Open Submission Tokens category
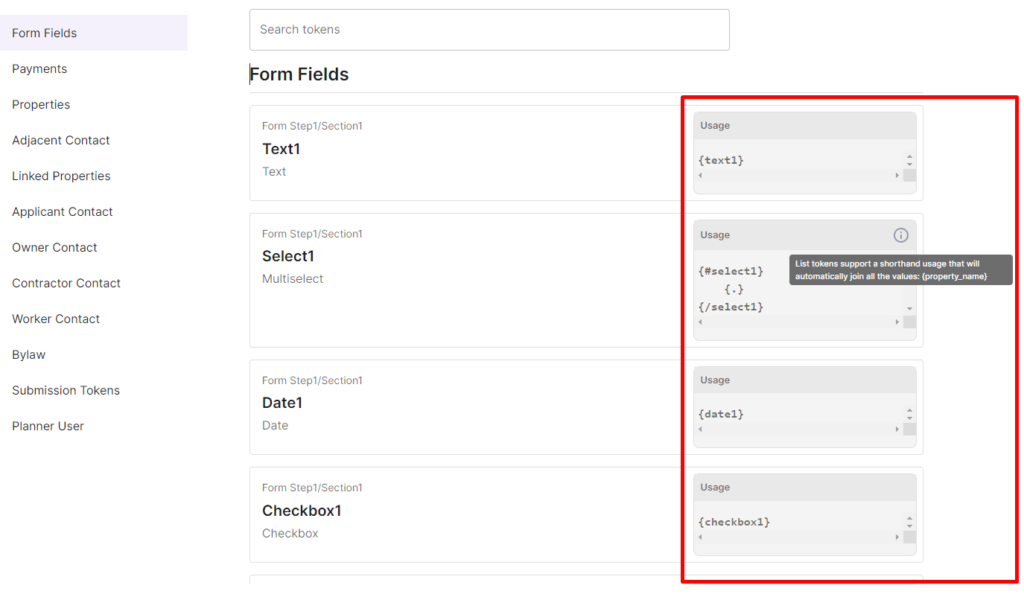Viewport: 1024px width, 594px height. coord(66,391)
